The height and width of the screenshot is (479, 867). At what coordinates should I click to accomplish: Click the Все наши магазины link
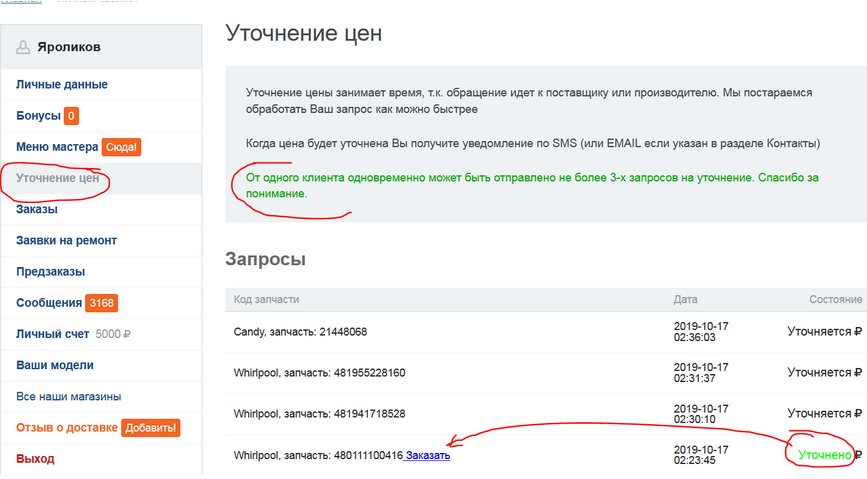[69, 397]
